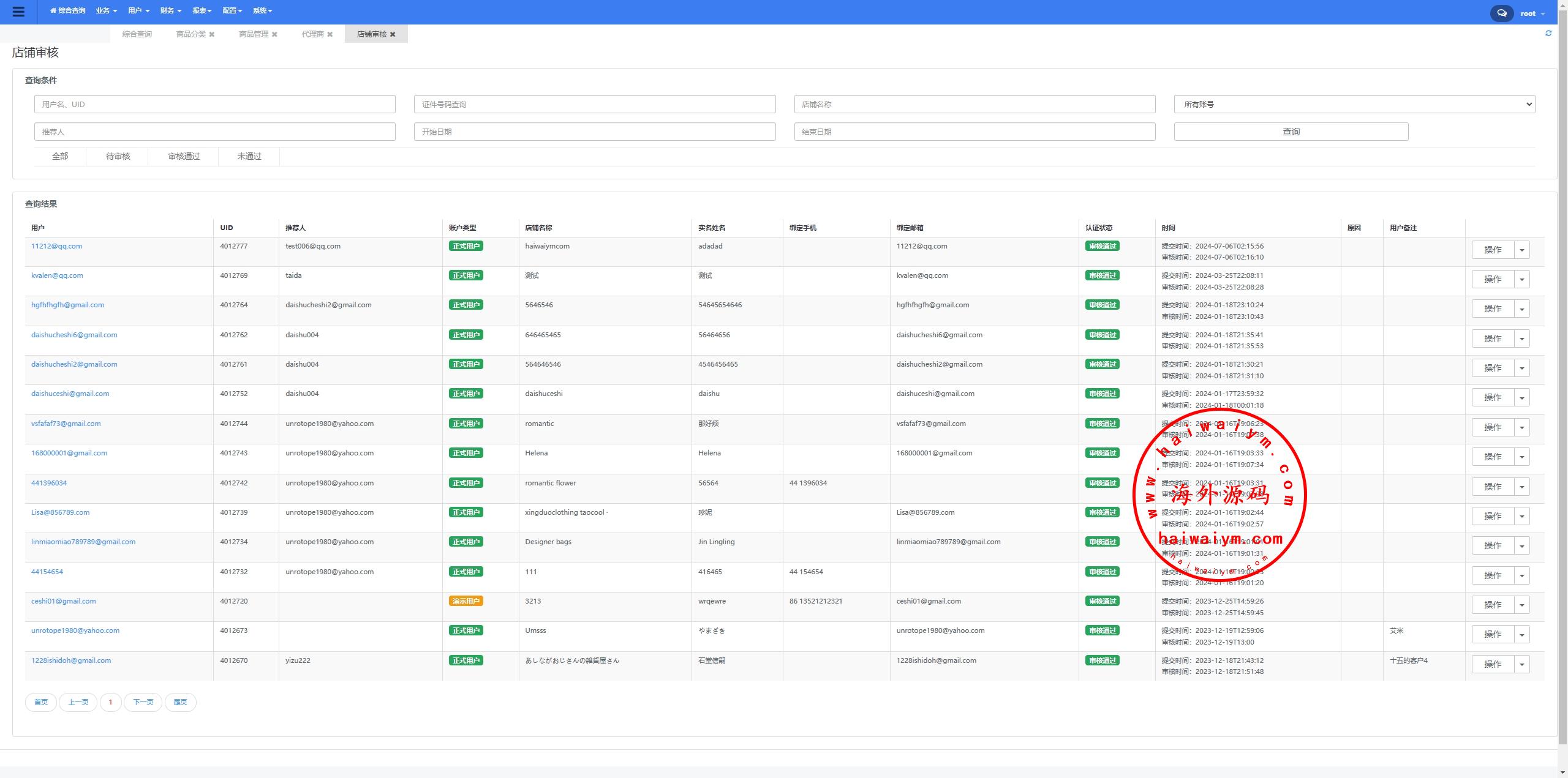Image resolution: width=1568 pixels, height=778 pixels.
Task: Open the 财务 menu
Action: pos(170,11)
